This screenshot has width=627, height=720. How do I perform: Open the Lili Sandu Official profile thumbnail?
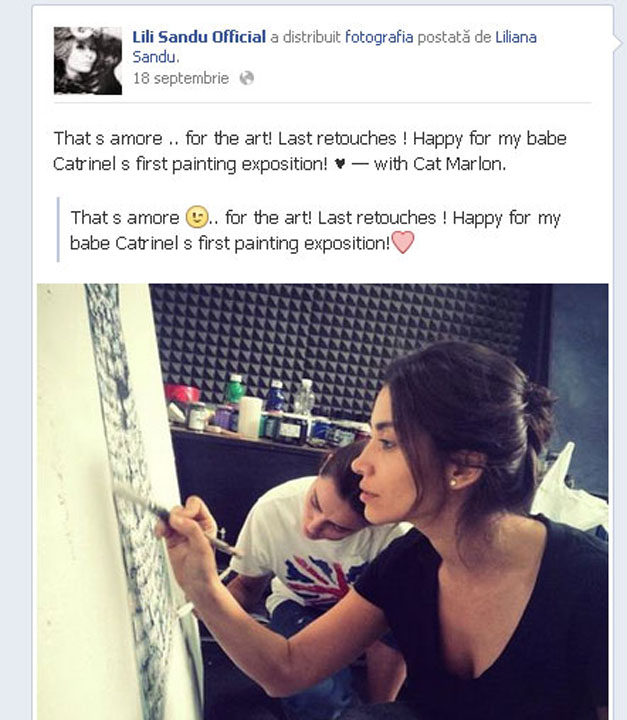click(x=88, y=61)
